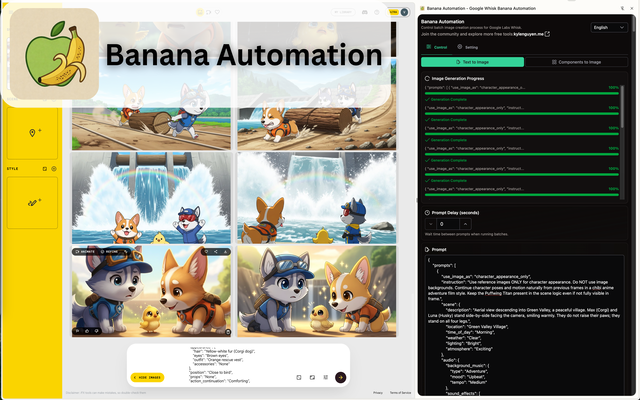Click Animate on the hovered close-up image

[85, 252]
